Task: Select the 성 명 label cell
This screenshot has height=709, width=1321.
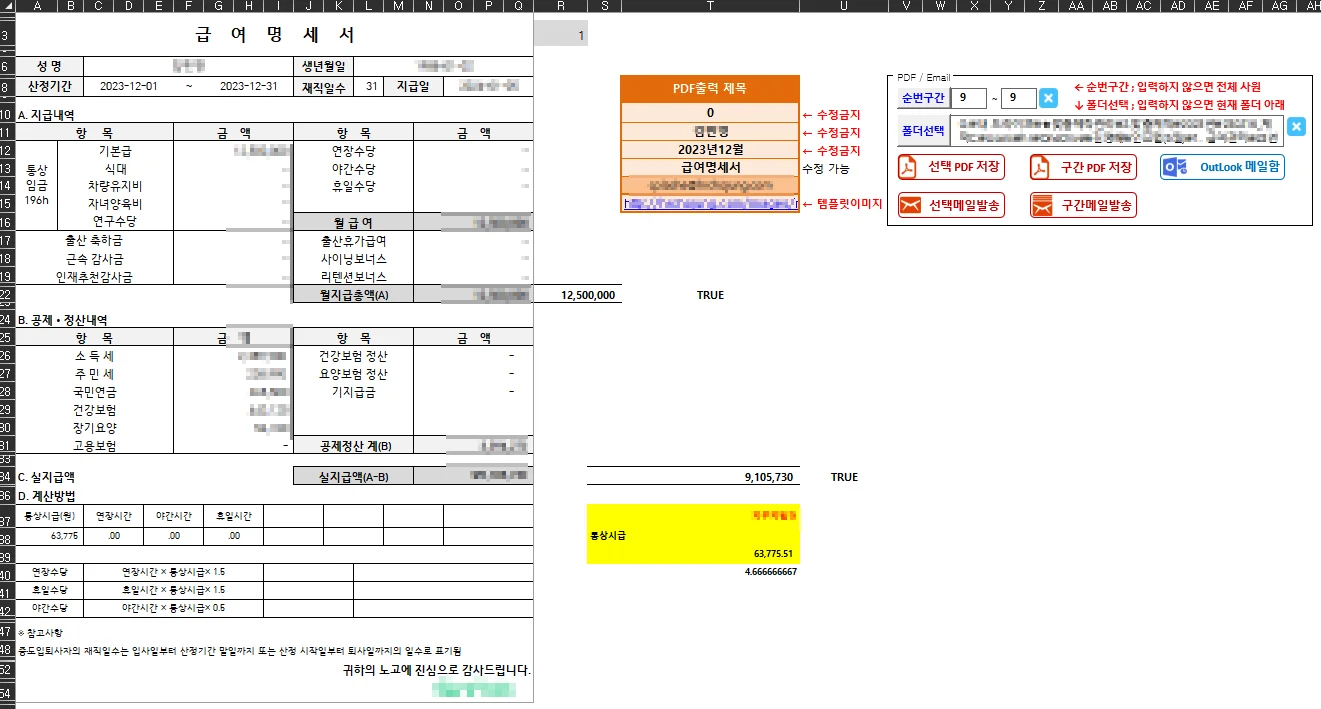Action: 50,66
